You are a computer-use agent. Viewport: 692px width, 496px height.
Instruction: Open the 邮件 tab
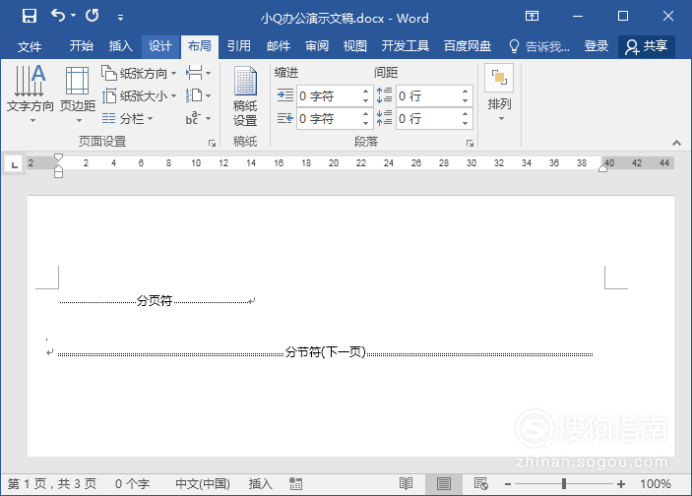tap(278, 46)
